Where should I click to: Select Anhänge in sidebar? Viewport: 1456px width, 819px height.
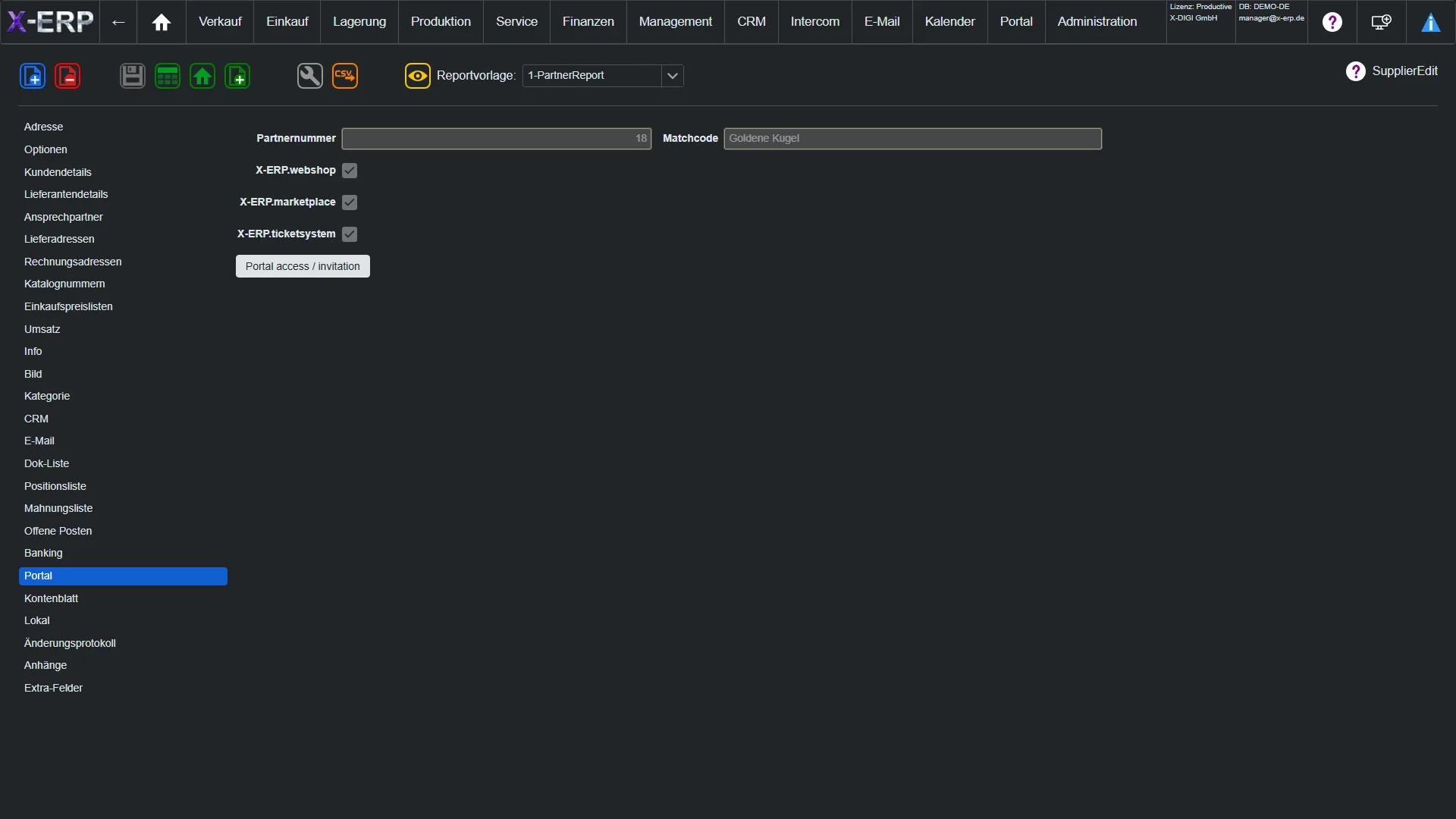pos(123,666)
